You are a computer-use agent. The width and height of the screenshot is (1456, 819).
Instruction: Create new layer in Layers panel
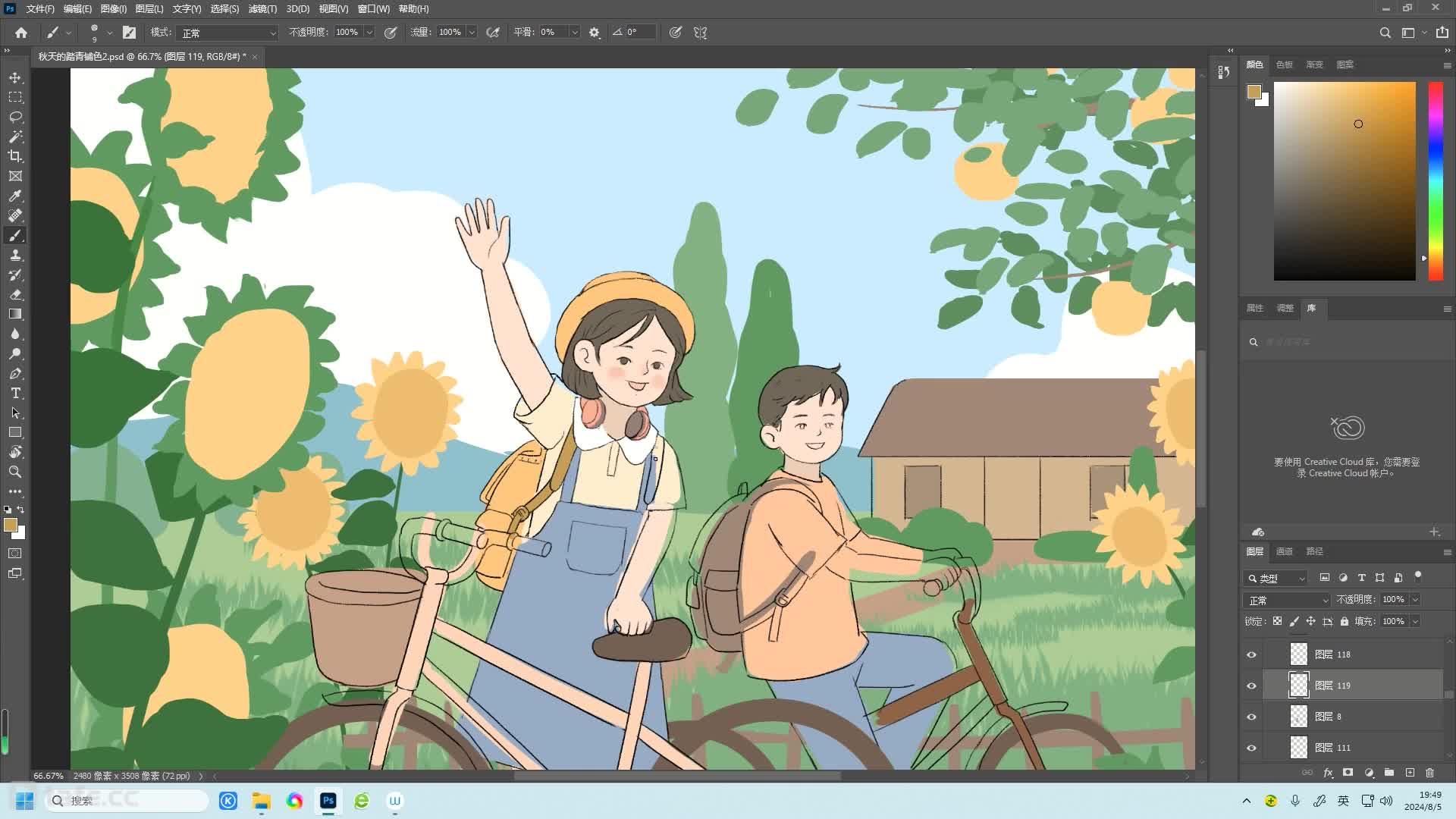(1410, 773)
